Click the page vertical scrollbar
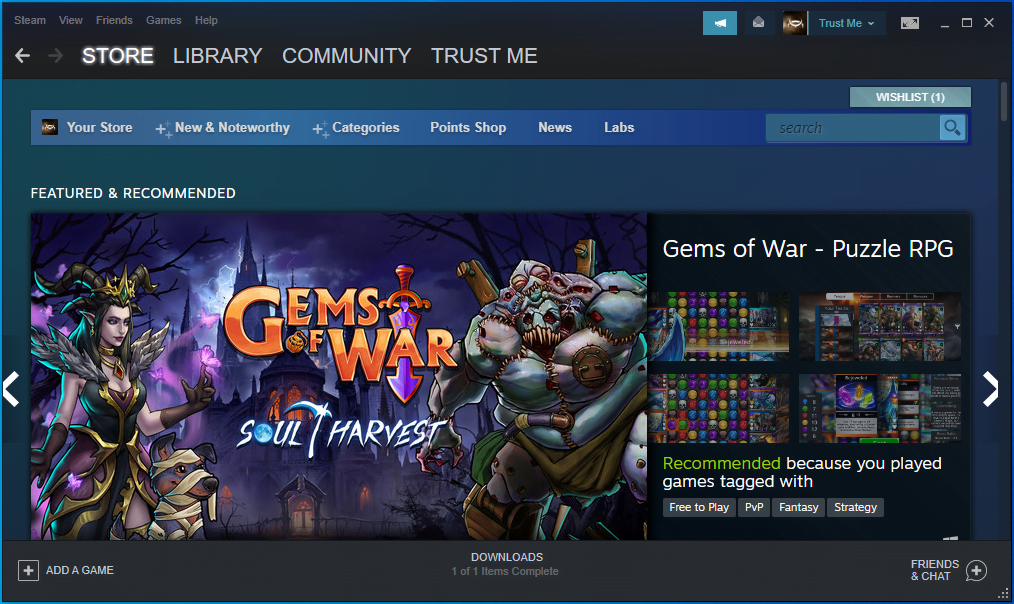This screenshot has height=604, width=1014. click(1004, 101)
